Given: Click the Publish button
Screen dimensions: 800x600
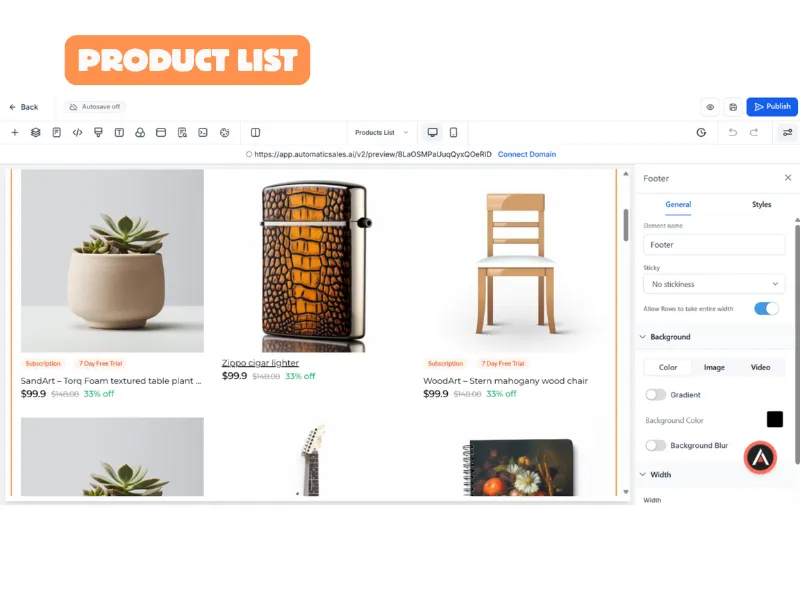Looking at the screenshot, I should [x=772, y=107].
